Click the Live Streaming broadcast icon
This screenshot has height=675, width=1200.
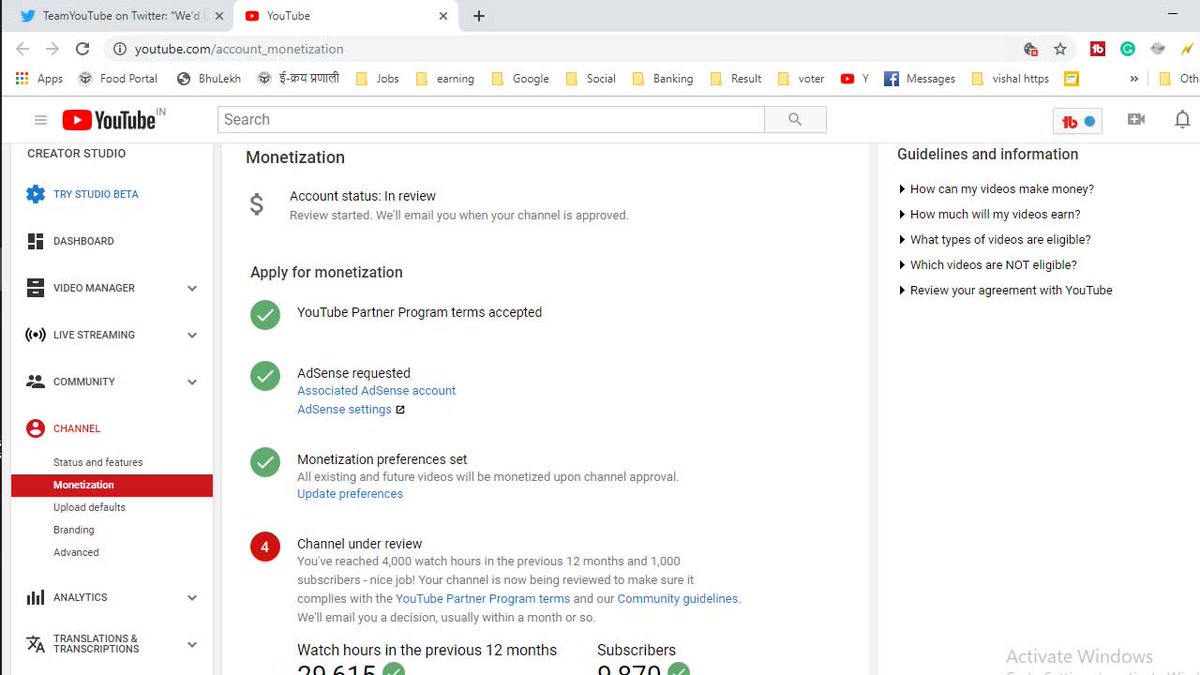tap(36, 335)
